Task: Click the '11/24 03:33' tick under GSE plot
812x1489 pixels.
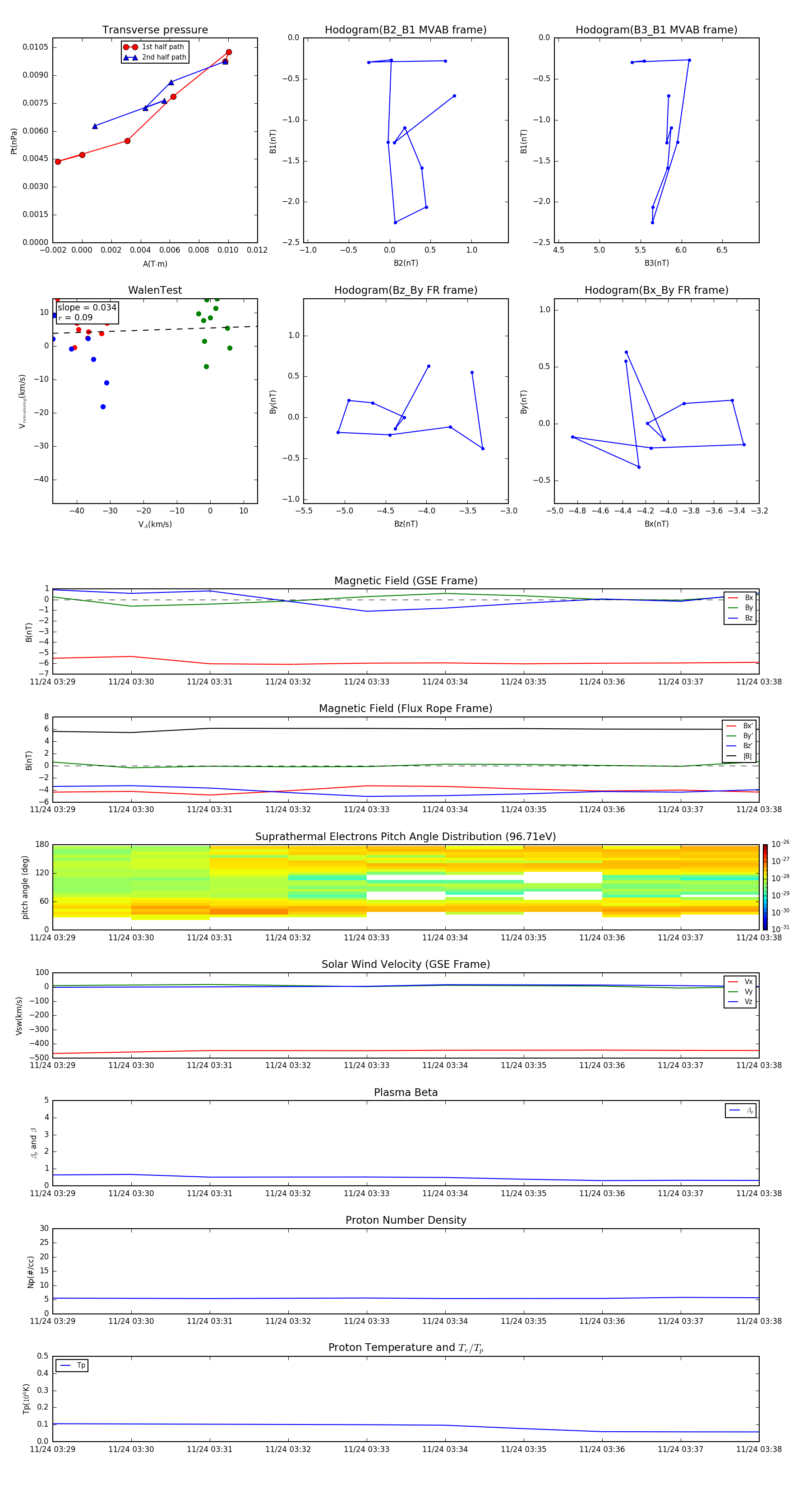Action: click(366, 682)
